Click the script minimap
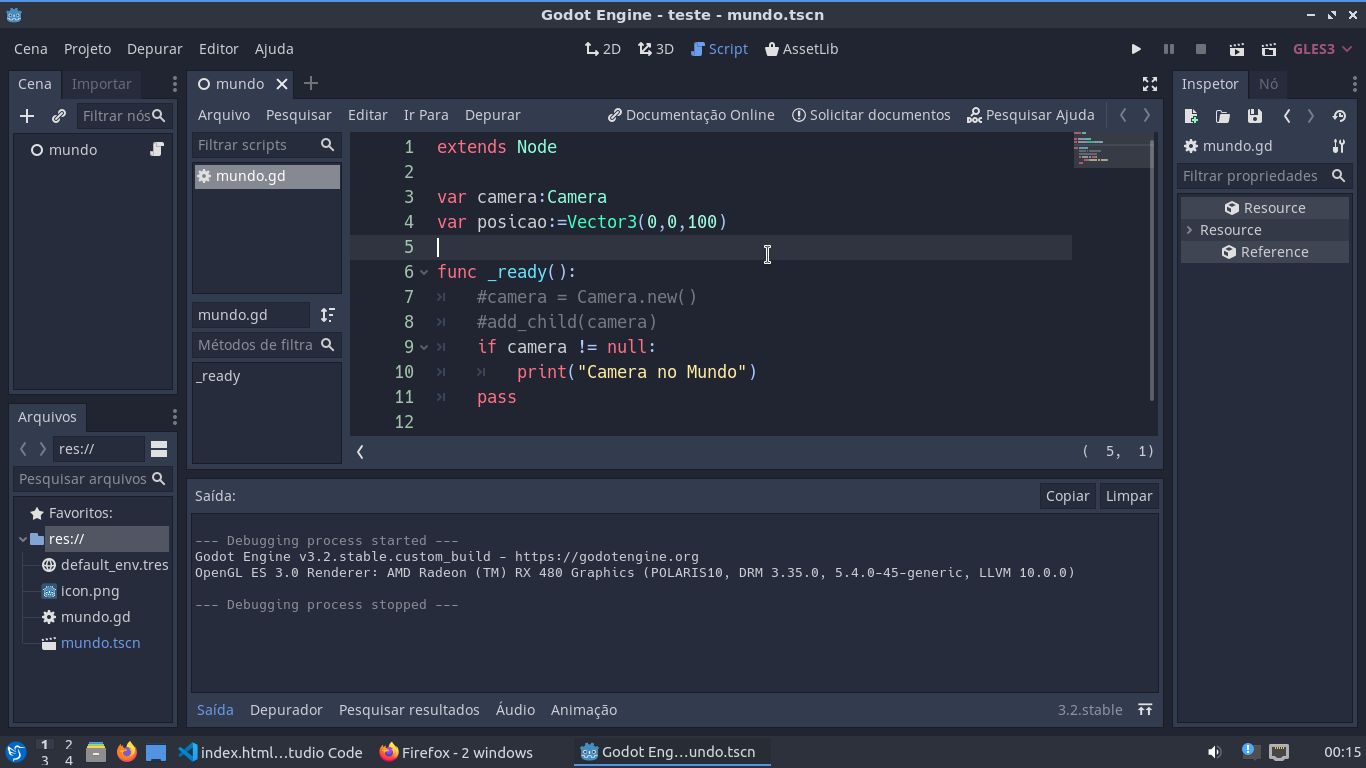 1111,150
